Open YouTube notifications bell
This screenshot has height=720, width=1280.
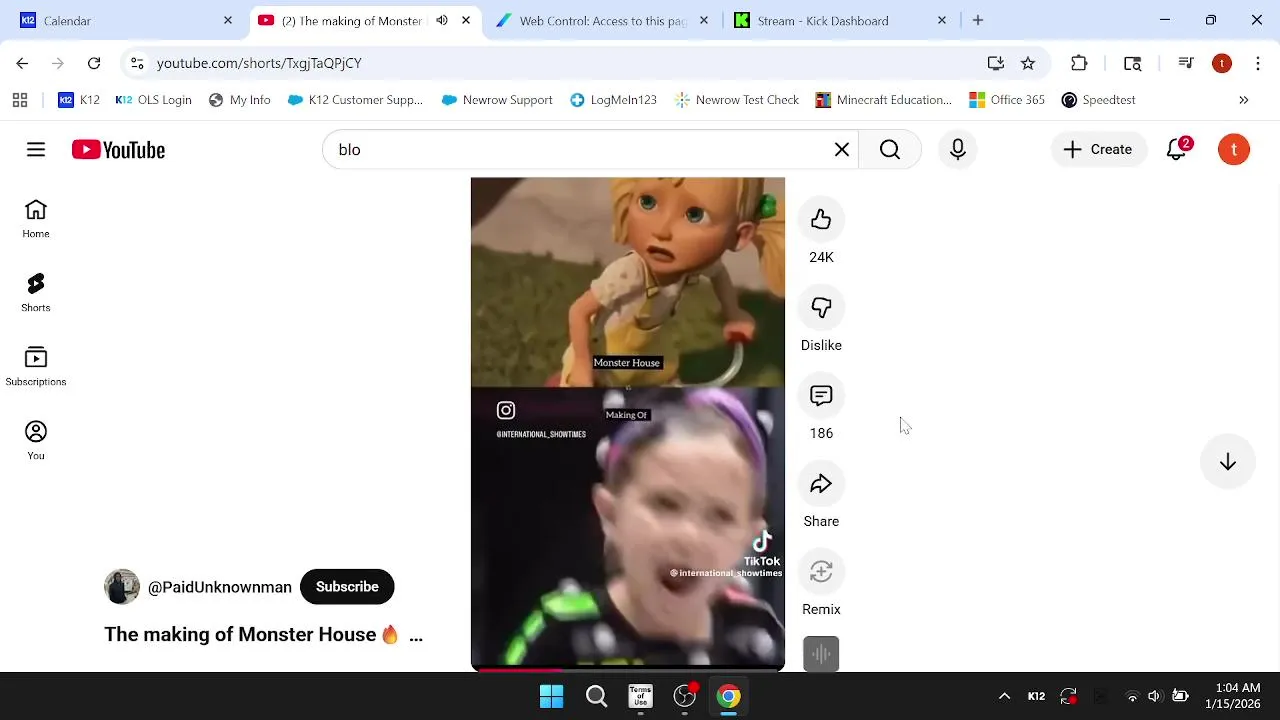point(1177,149)
